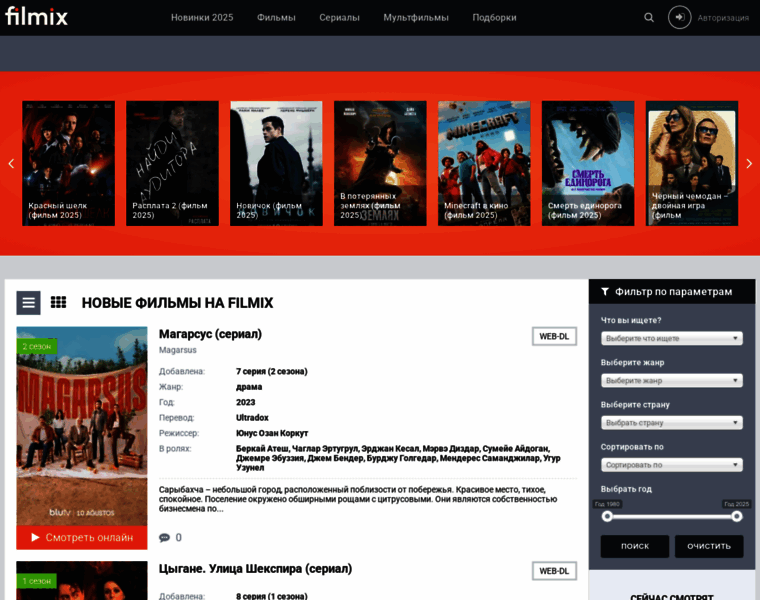This screenshot has width=760, height=600.
Task: Click the login arrow circle icon
Action: point(680,17)
